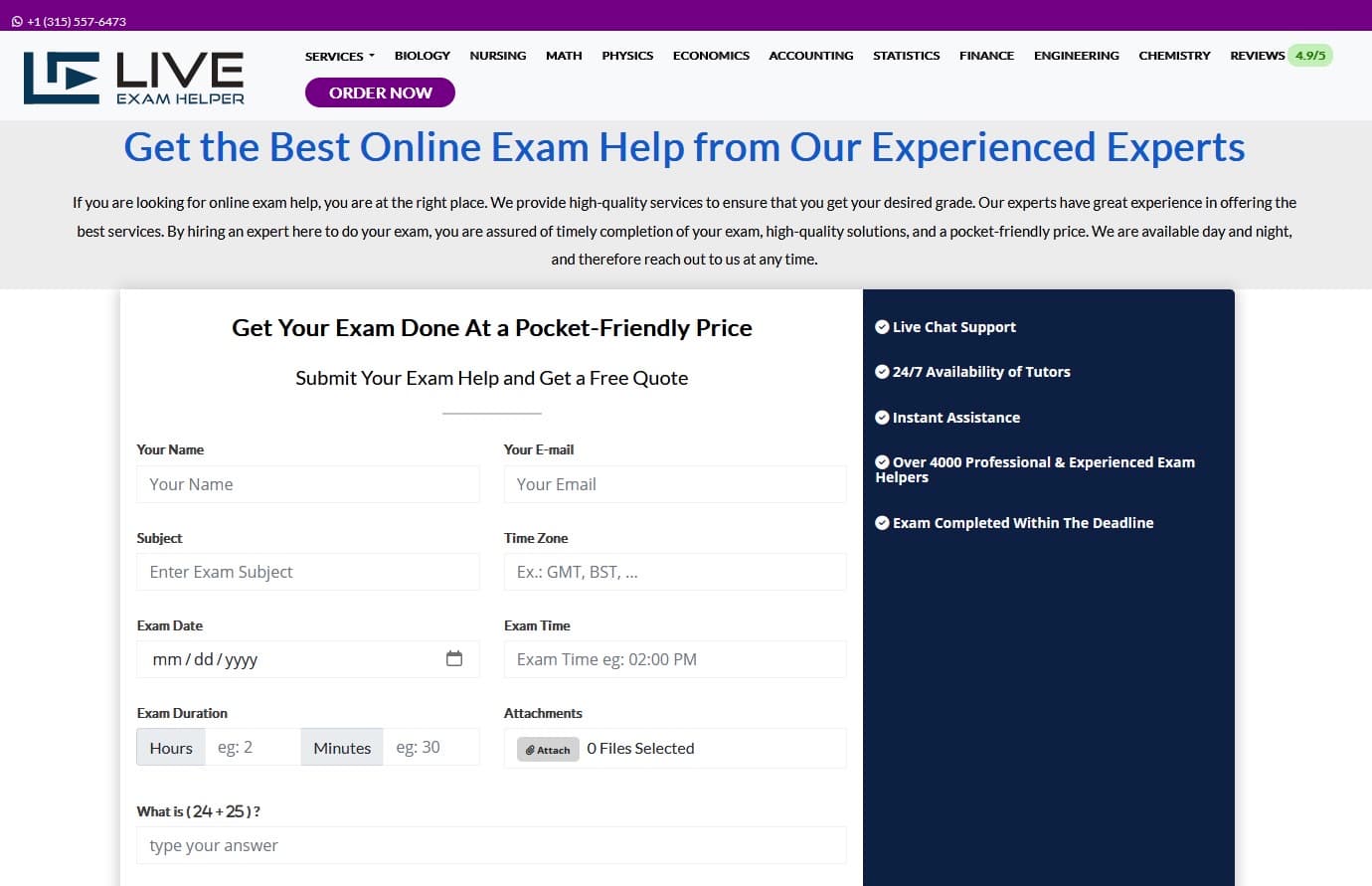The height and width of the screenshot is (886, 1372).
Task: Click the captcha answer field for 24 + 25
Action: [491, 845]
